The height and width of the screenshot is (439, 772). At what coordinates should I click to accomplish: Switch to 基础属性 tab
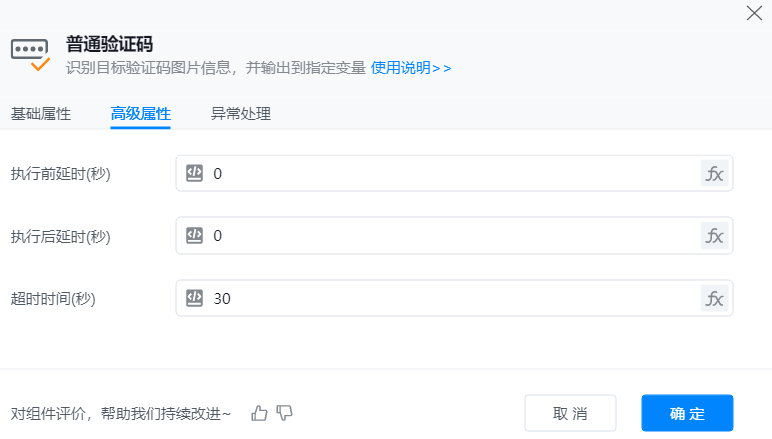click(x=41, y=113)
